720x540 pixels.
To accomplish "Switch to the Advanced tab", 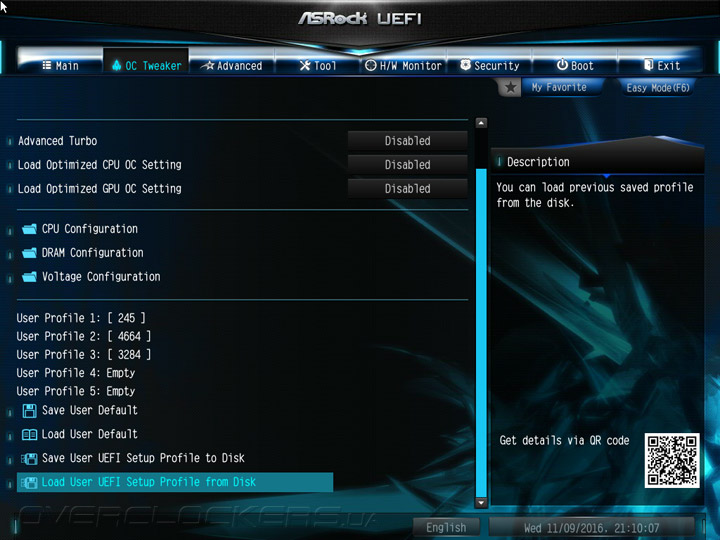I will 233,66.
